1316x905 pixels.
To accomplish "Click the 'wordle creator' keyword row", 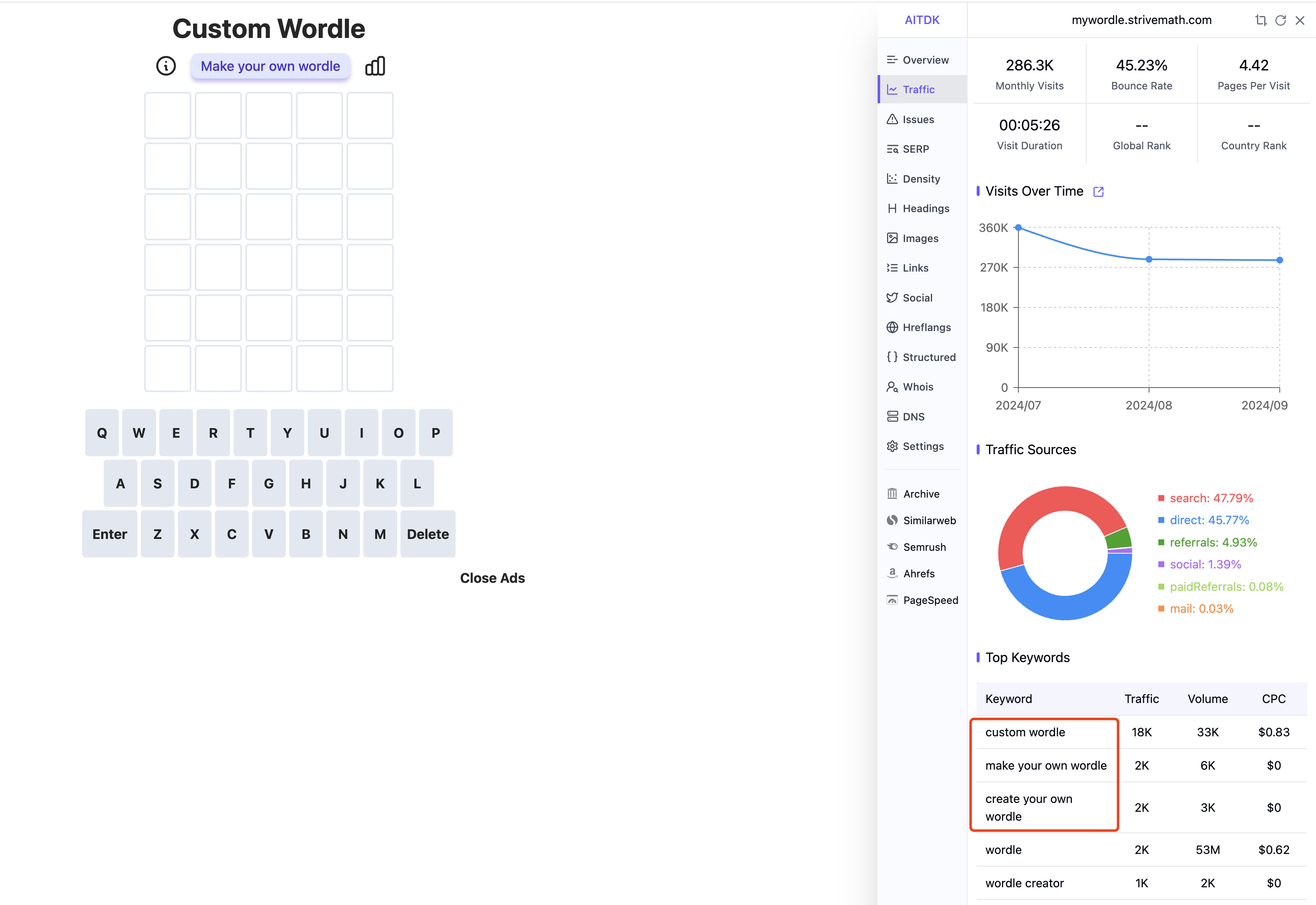I will (1141, 884).
